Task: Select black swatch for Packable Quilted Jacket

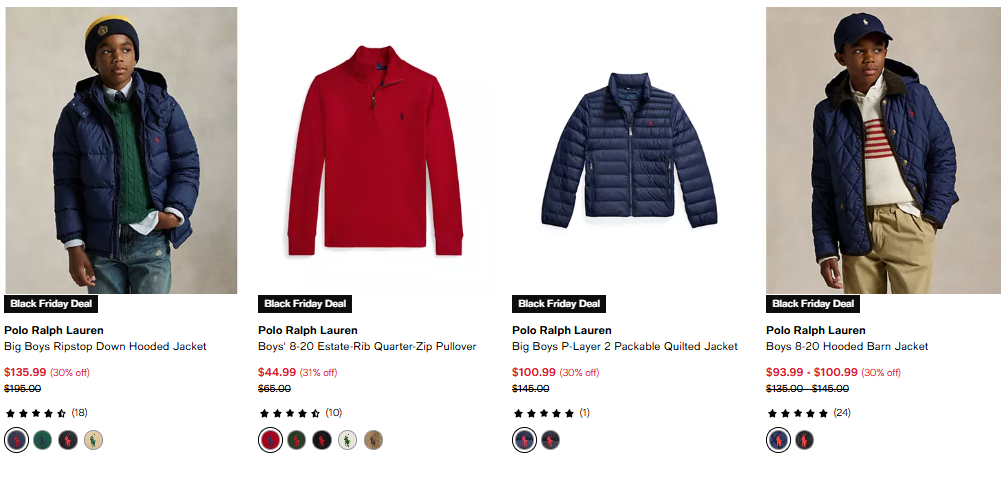Action: click(x=550, y=439)
